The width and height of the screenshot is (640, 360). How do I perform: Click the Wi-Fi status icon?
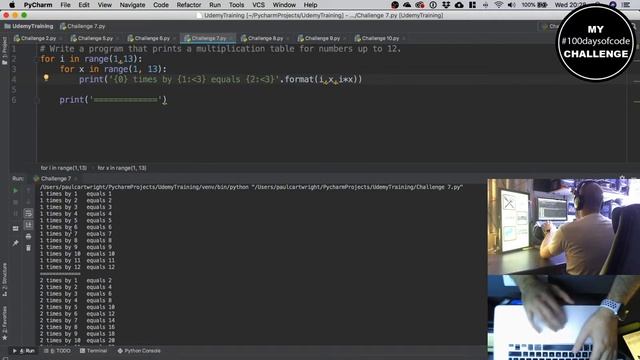(498, 5)
